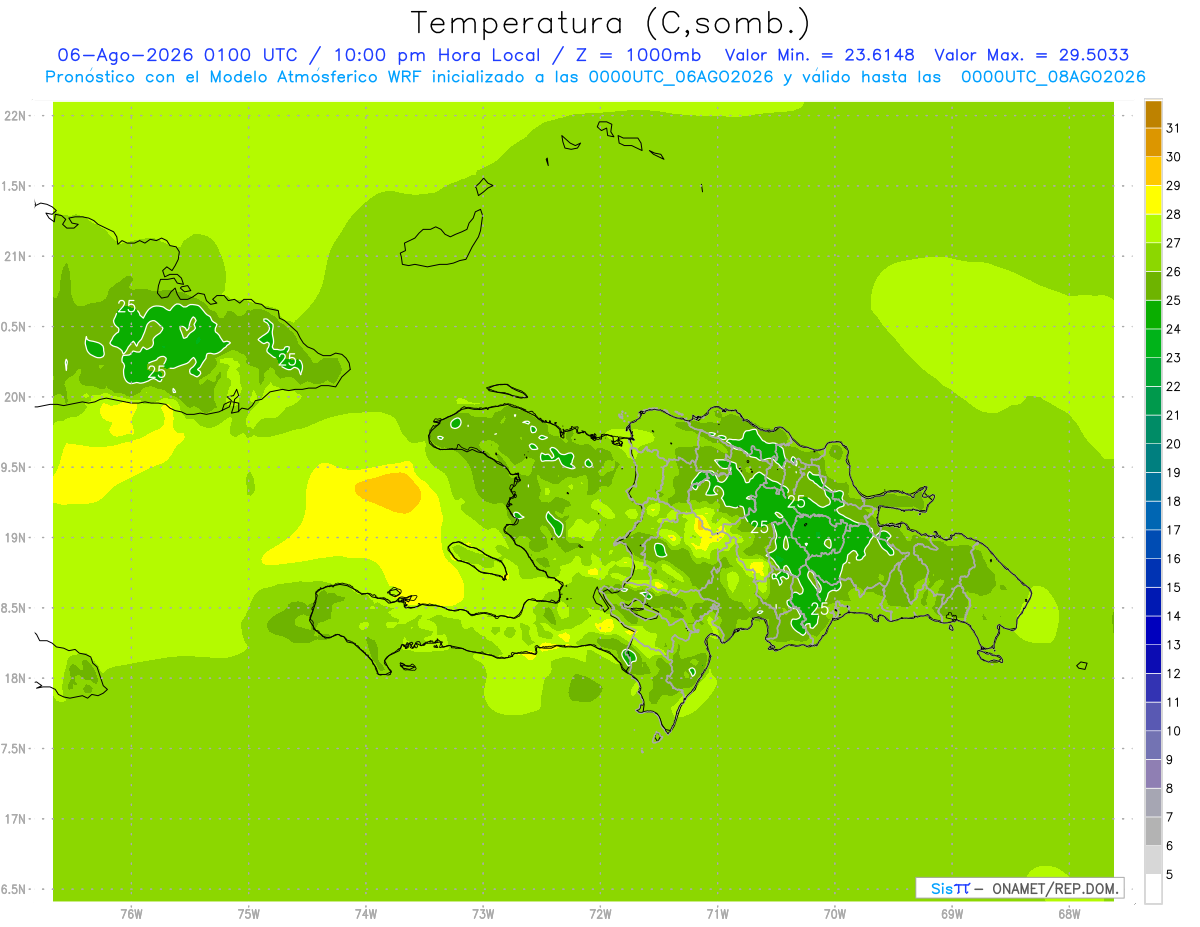Select the yellow swatch between 28 and 29
The image size is (1200, 927).
tap(1153, 200)
